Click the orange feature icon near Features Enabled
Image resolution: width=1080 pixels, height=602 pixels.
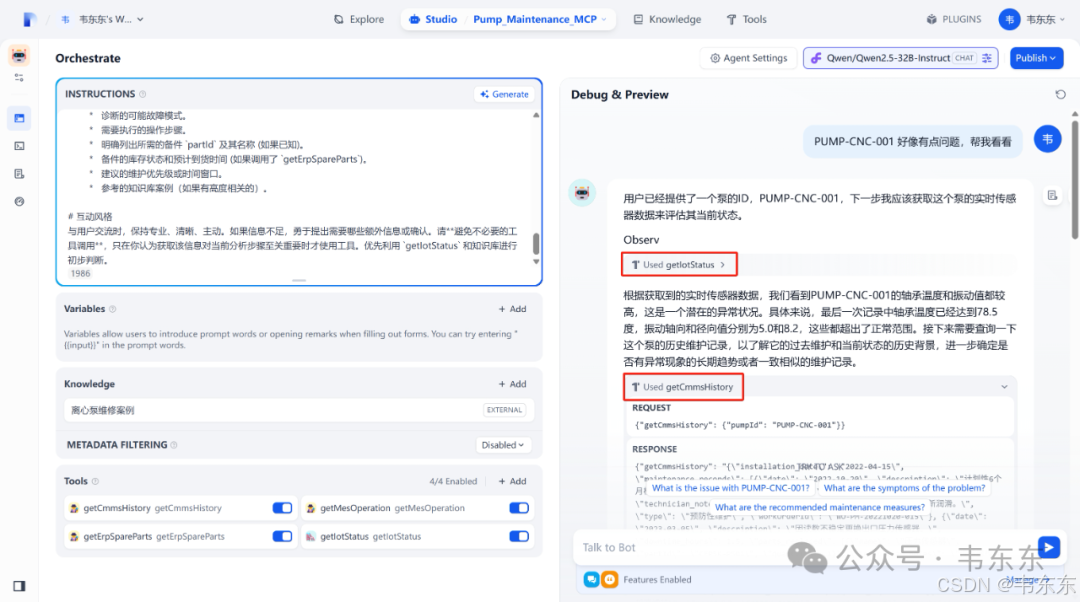click(x=610, y=579)
